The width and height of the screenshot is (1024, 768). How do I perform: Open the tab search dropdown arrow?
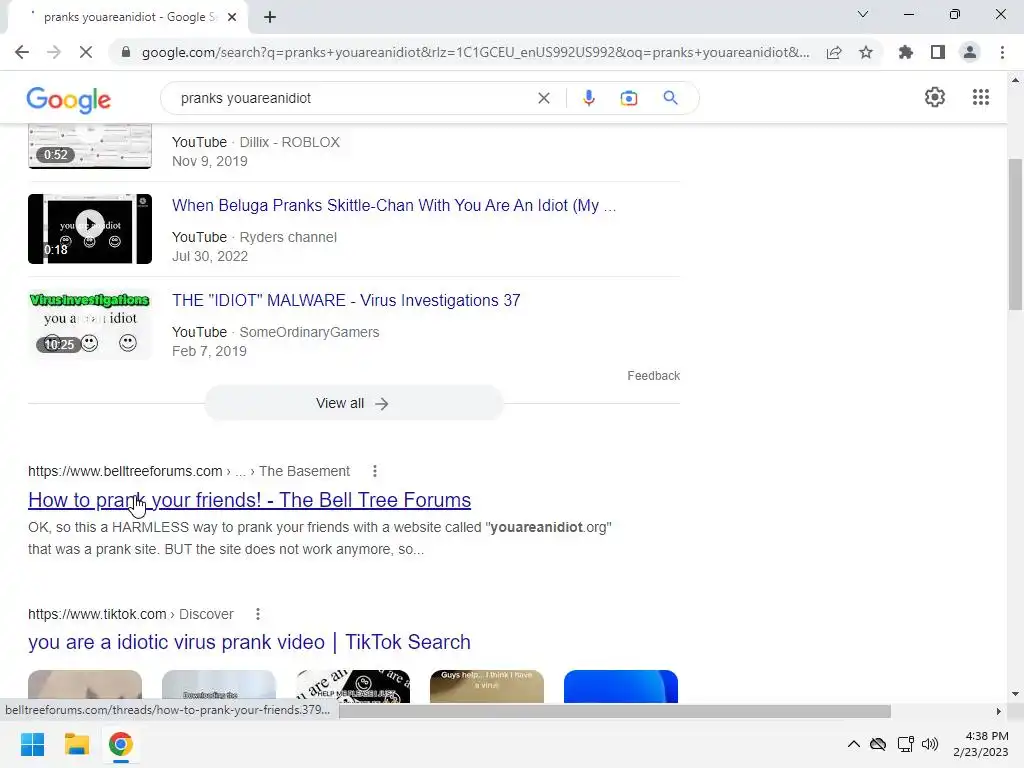coord(863,14)
